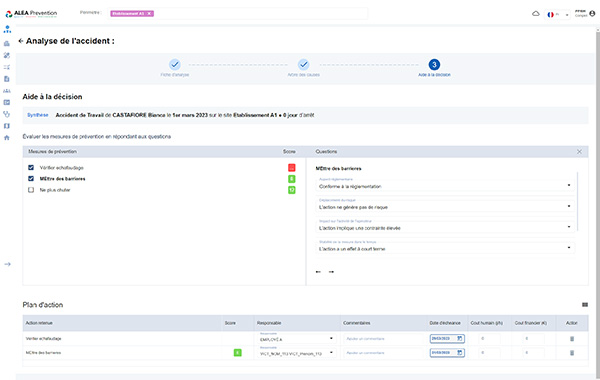Open the language selector with French flag
This screenshot has width=600, height=380.
pos(558,15)
